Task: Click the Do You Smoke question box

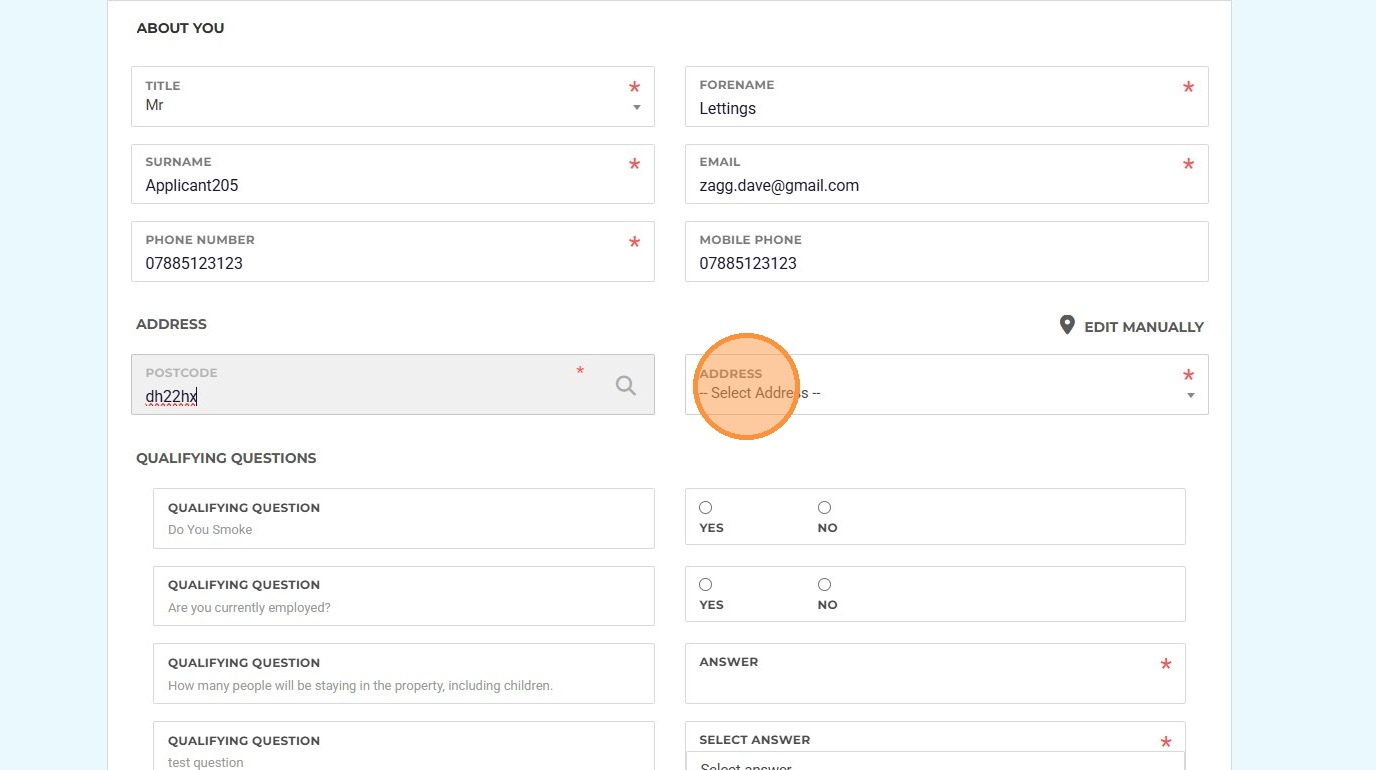Action: (403, 518)
